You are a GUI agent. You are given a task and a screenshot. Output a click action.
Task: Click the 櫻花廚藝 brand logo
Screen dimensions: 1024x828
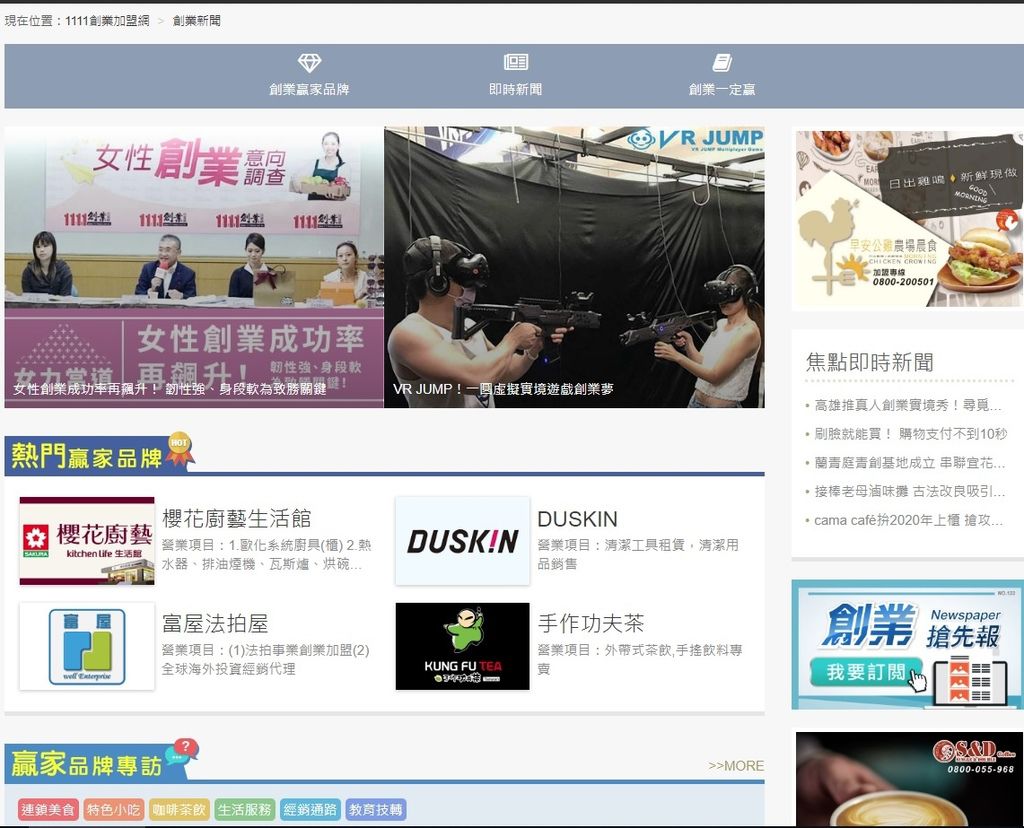pyautogui.click(x=87, y=541)
